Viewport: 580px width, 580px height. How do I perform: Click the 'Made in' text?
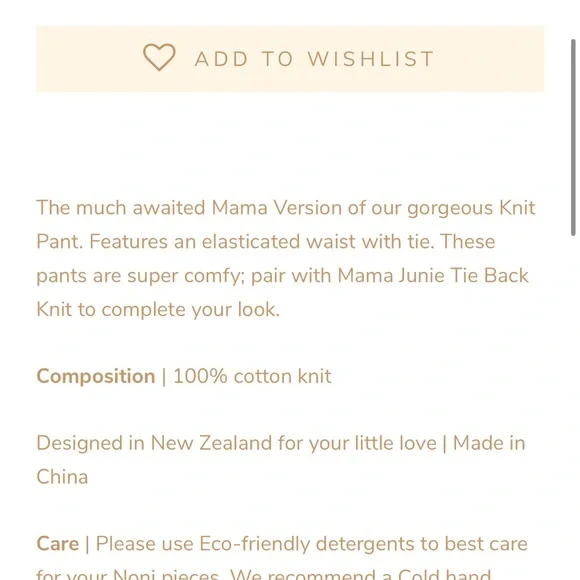click(x=489, y=443)
